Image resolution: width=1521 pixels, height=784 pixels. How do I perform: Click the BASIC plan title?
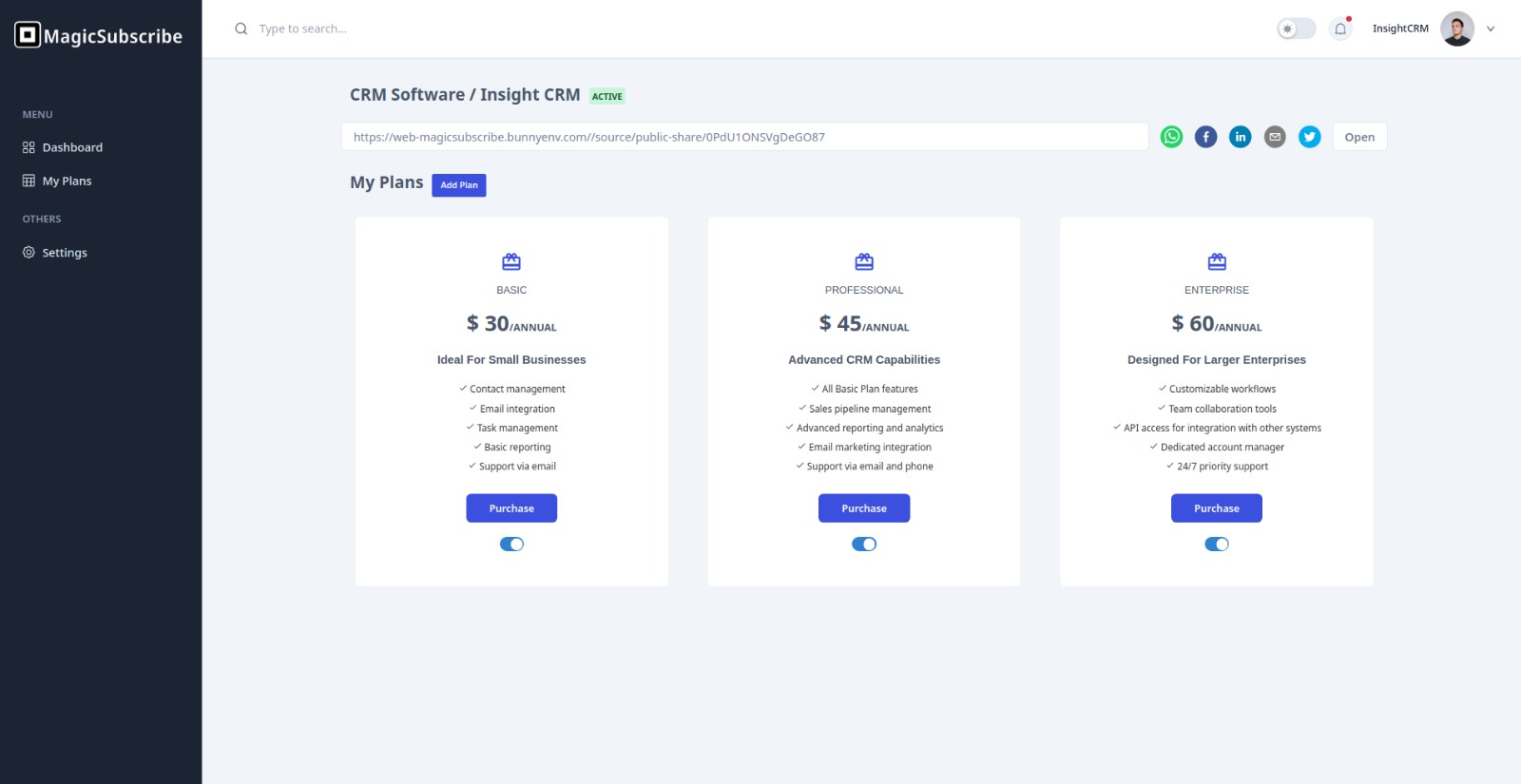[x=511, y=290]
